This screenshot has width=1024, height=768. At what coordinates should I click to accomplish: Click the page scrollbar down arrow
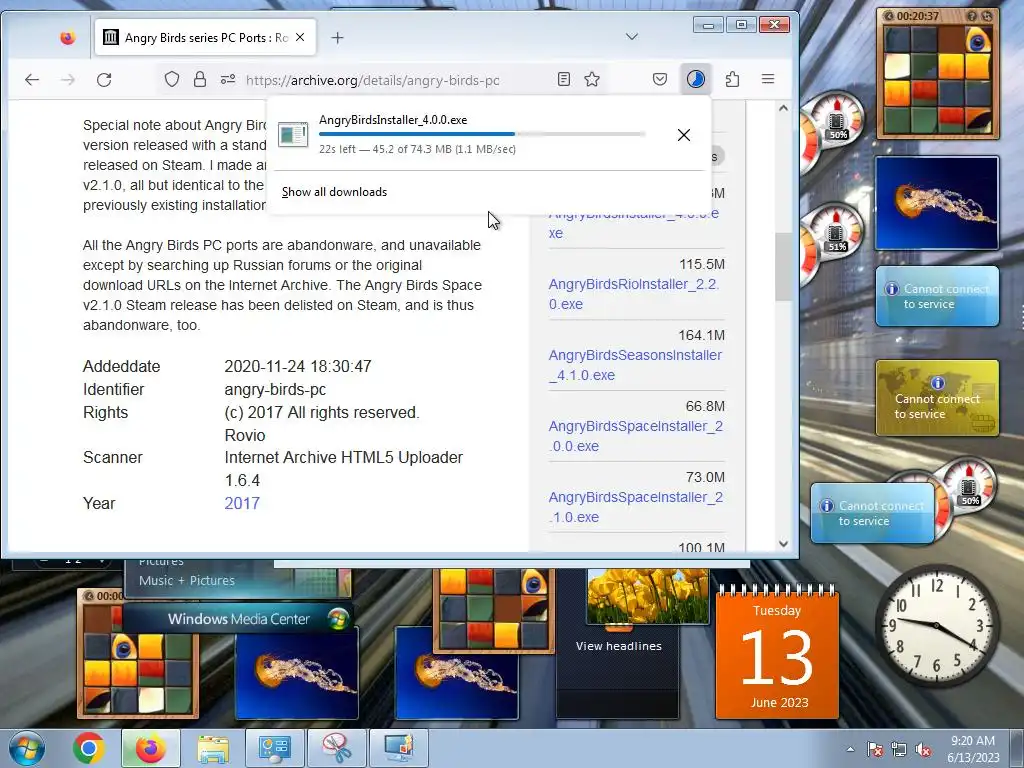[784, 543]
